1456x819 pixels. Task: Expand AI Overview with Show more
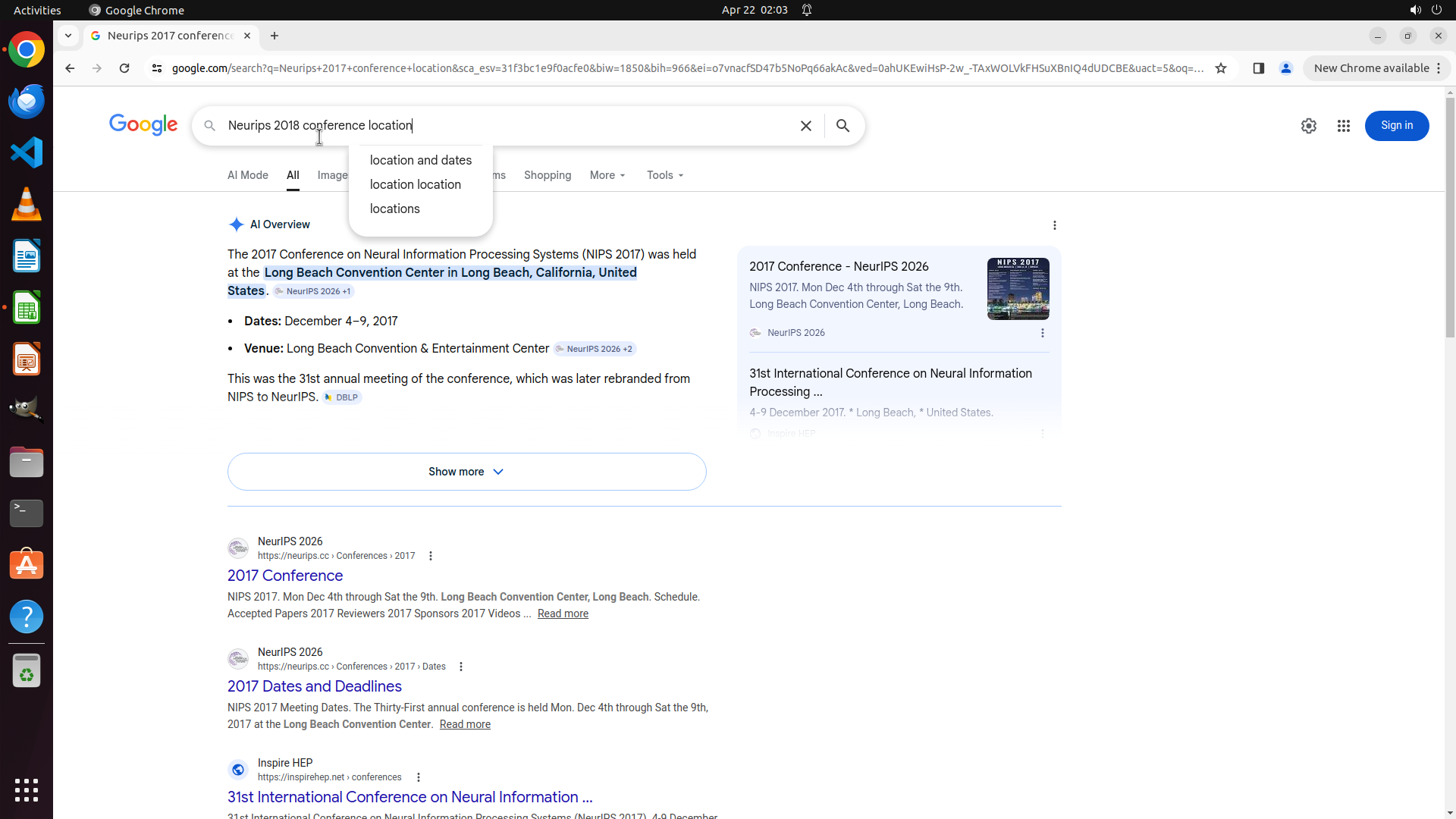tap(466, 472)
